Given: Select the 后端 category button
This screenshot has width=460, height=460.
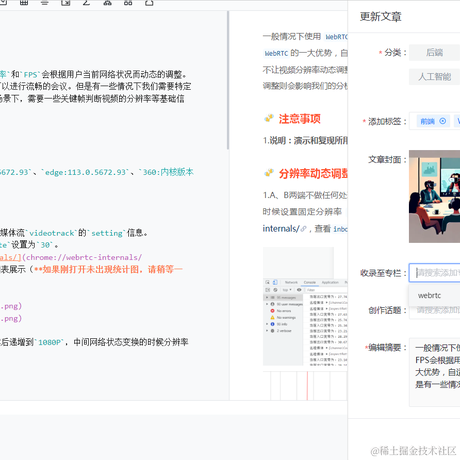Looking at the screenshot, I should point(434,52).
